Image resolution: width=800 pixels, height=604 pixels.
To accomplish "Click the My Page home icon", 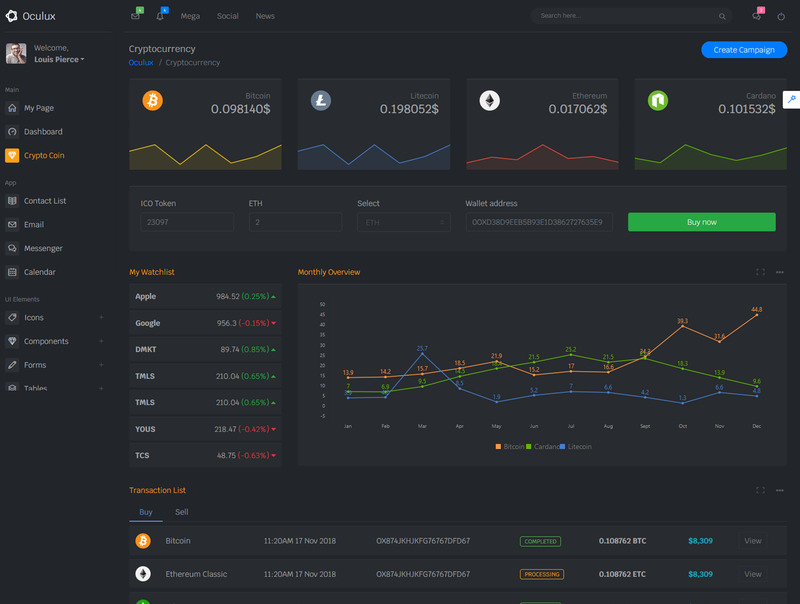I will tap(12, 108).
